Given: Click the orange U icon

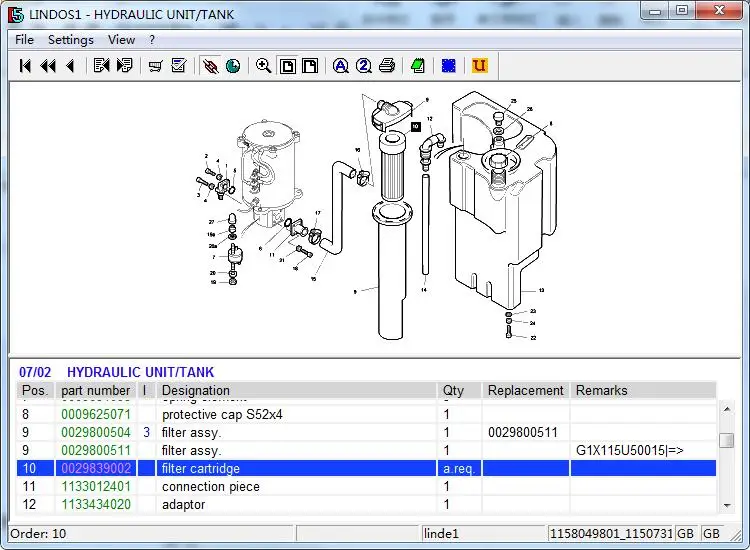Looking at the screenshot, I should tap(479, 66).
